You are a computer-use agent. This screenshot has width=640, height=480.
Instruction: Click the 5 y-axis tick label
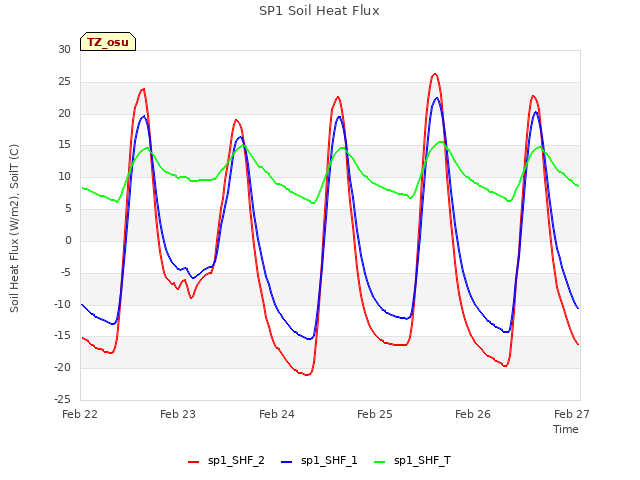coord(68,209)
